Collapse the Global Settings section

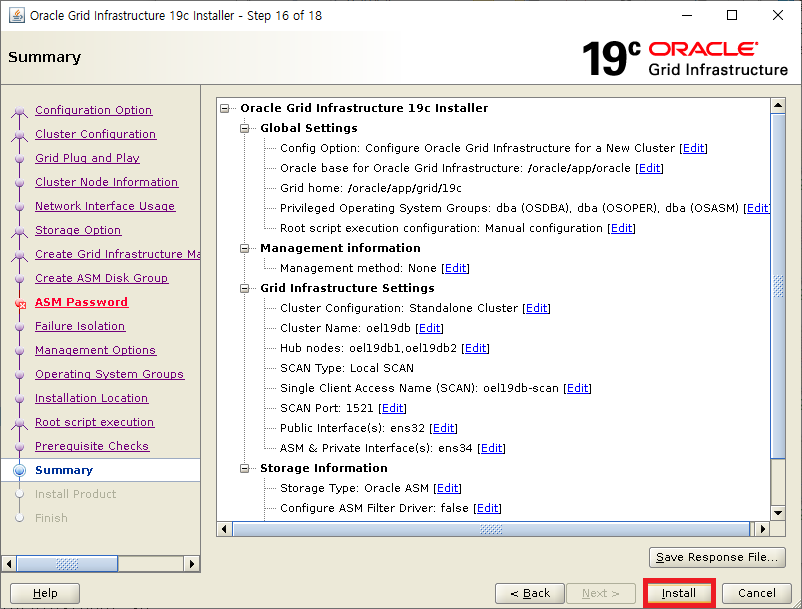[x=244, y=128]
